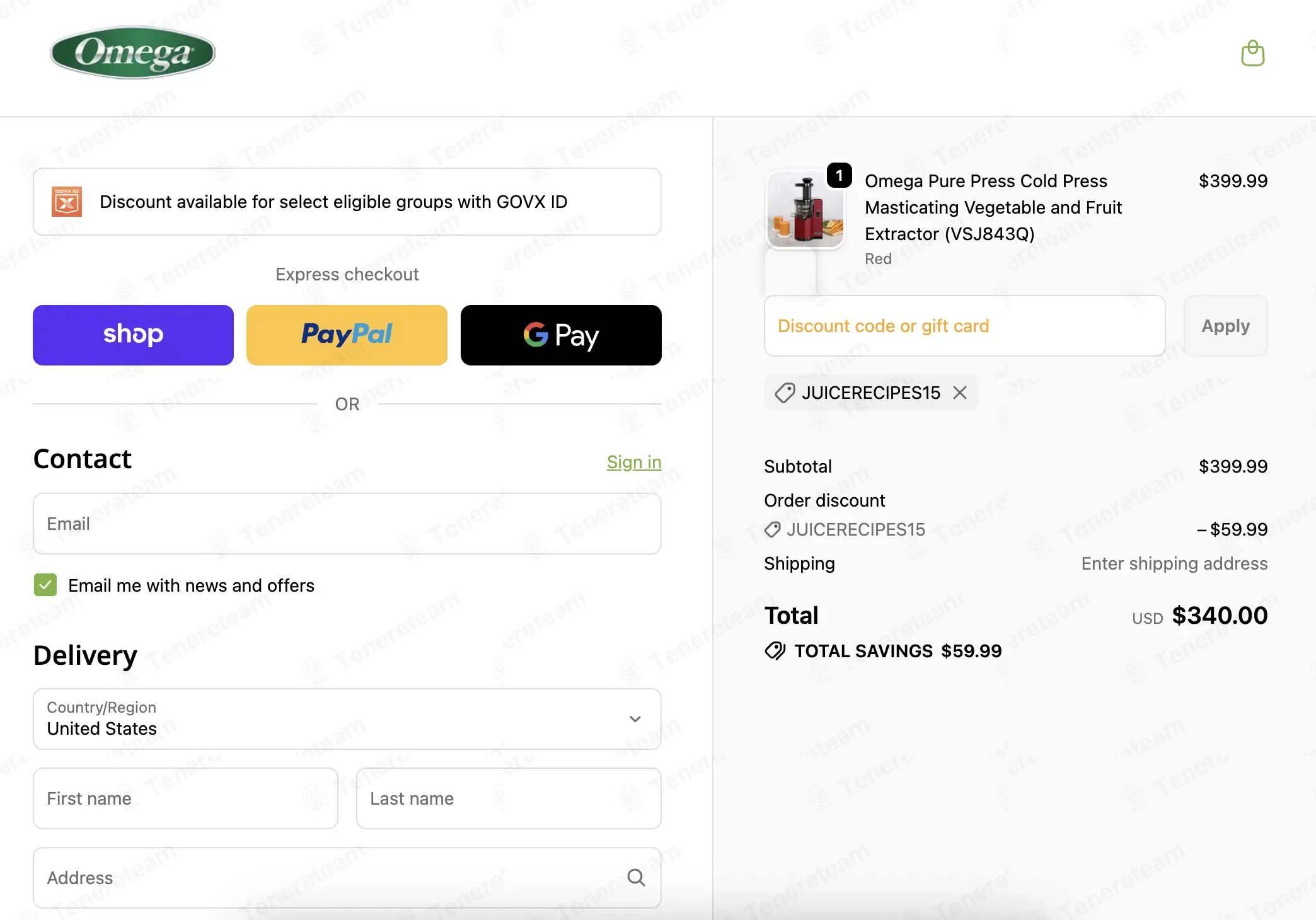1316x920 pixels.
Task: Click the Express checkout heading
Action: (347, 274)
